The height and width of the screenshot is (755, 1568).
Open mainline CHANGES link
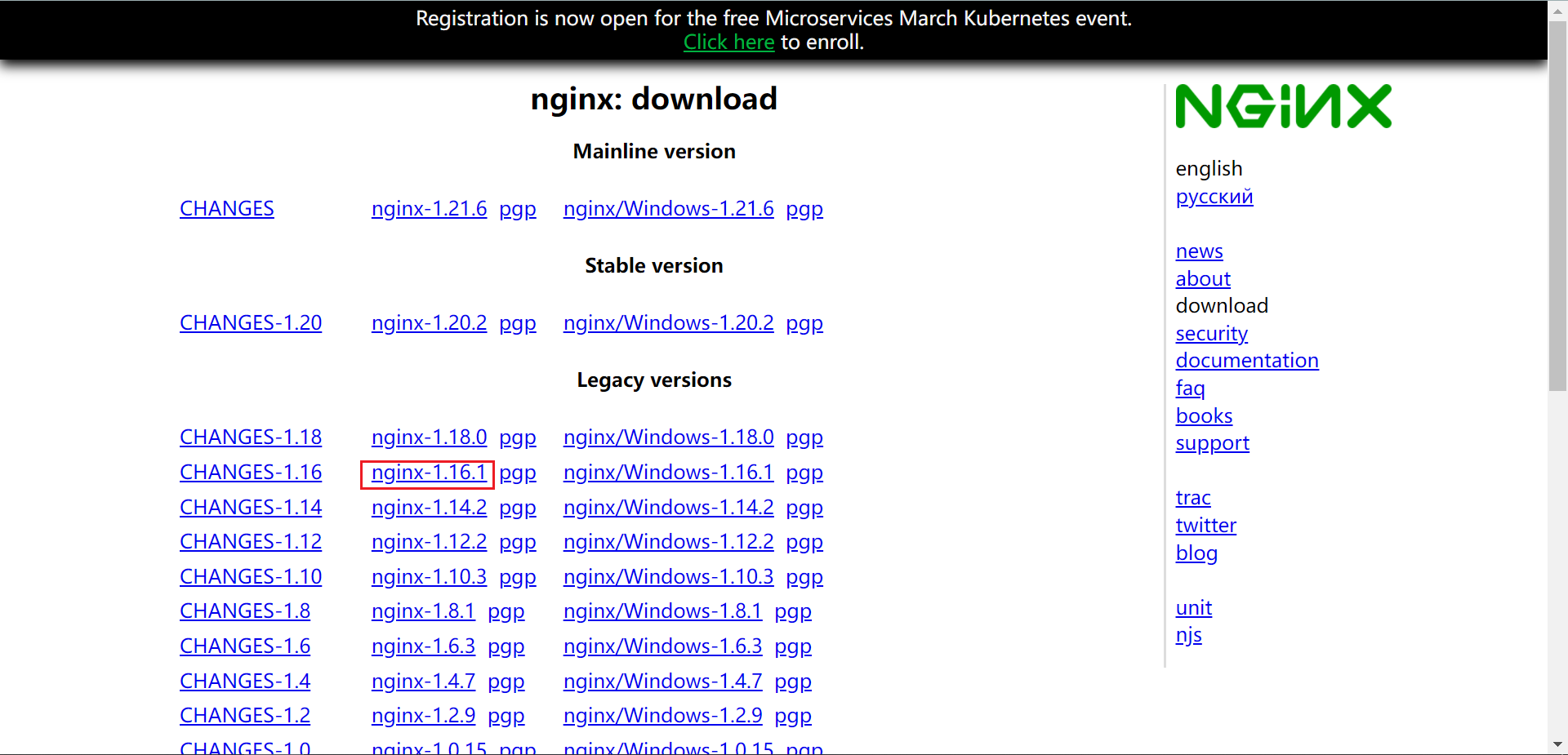(227, 208)
